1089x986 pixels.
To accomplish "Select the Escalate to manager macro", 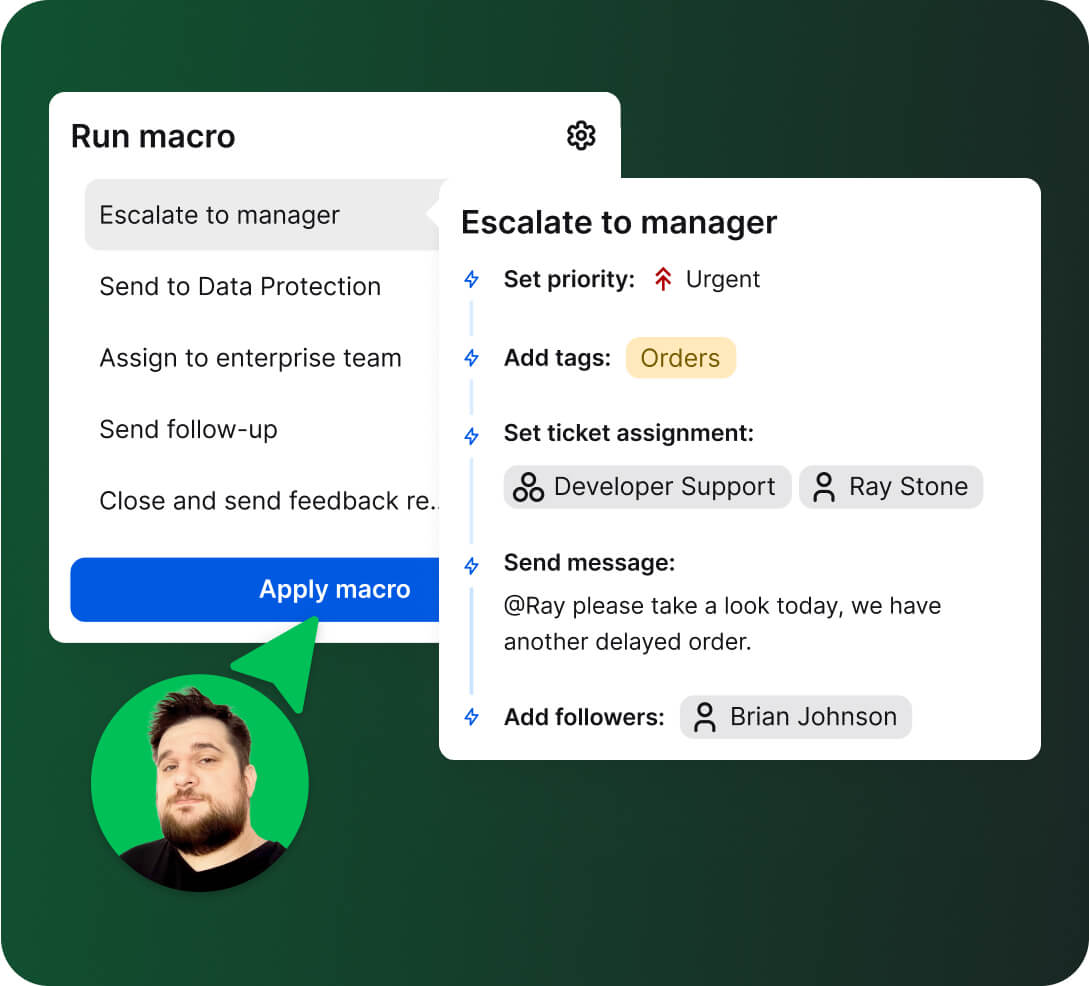I will (x=219, y=215).
